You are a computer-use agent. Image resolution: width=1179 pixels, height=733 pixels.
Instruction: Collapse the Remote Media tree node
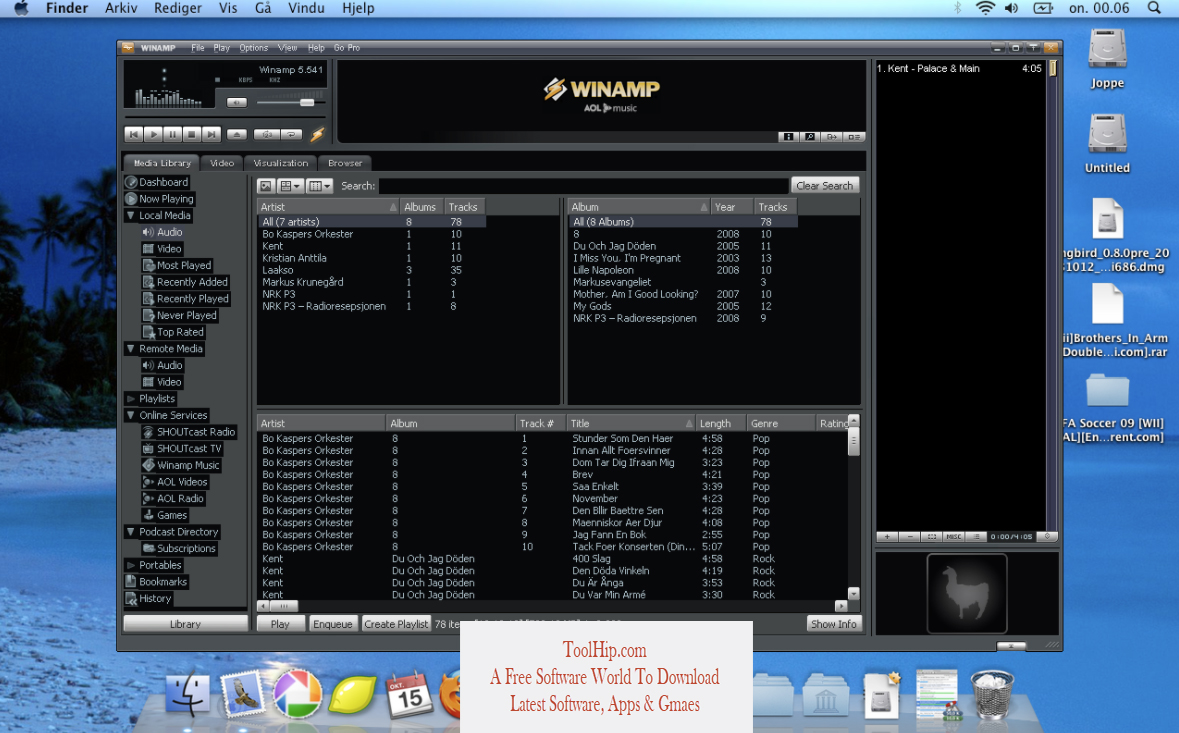point(131,349)
